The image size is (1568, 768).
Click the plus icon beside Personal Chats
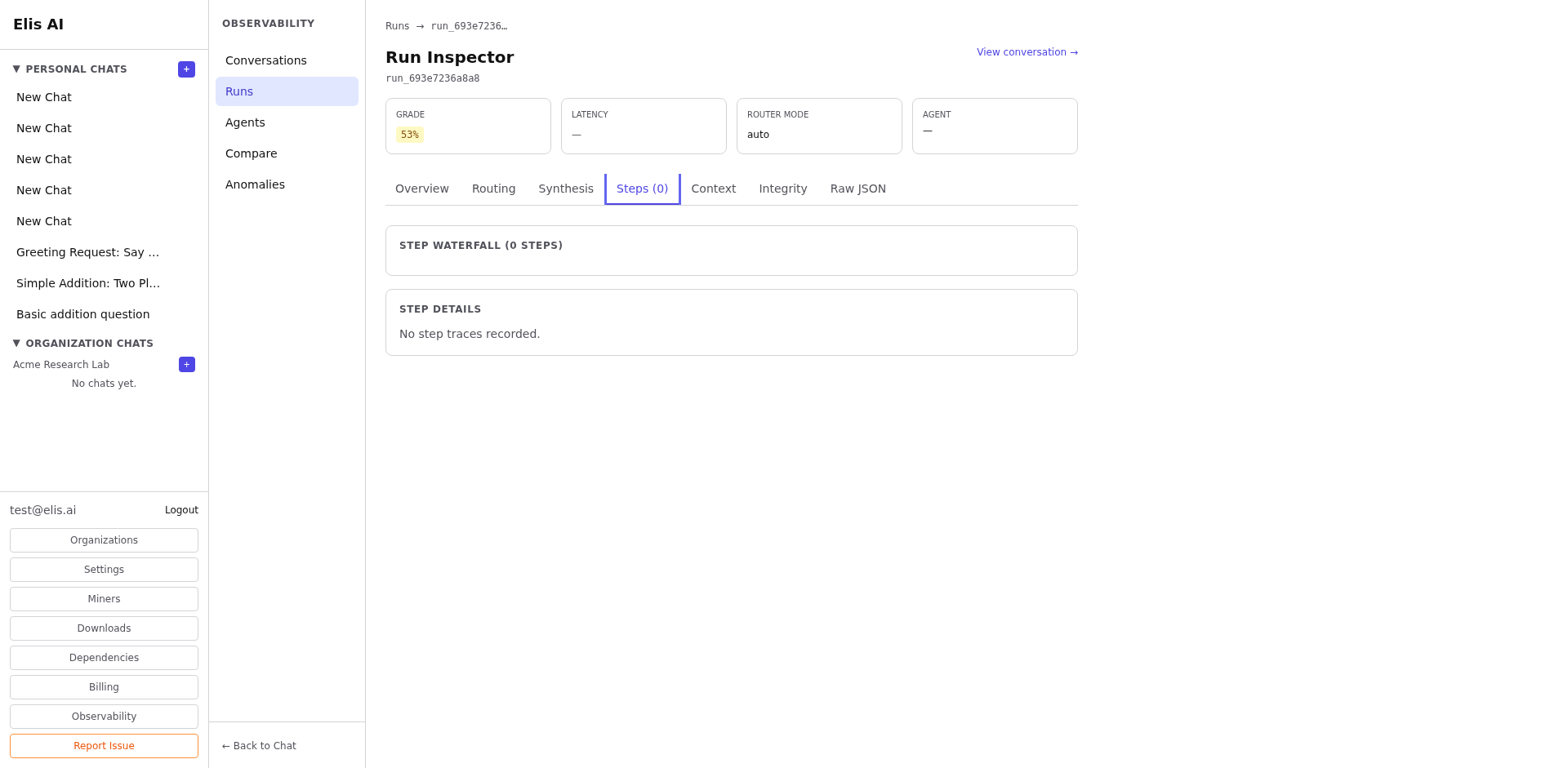coord(186,69)
